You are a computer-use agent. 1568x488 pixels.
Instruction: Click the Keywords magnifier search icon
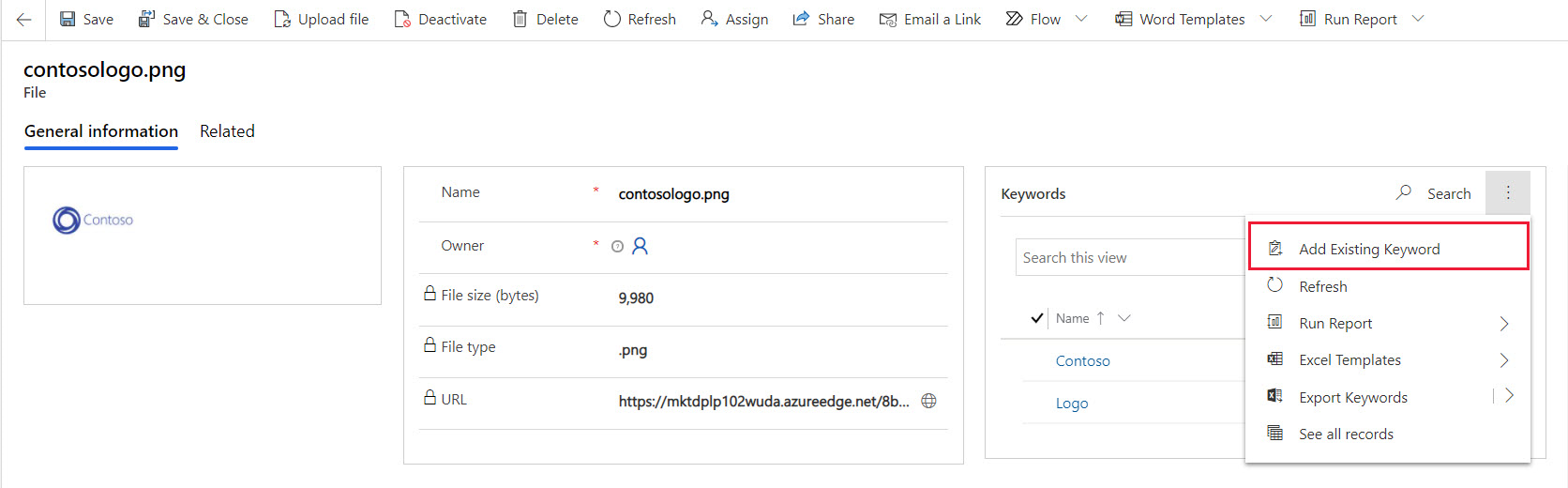click(x=1404, y=192)
